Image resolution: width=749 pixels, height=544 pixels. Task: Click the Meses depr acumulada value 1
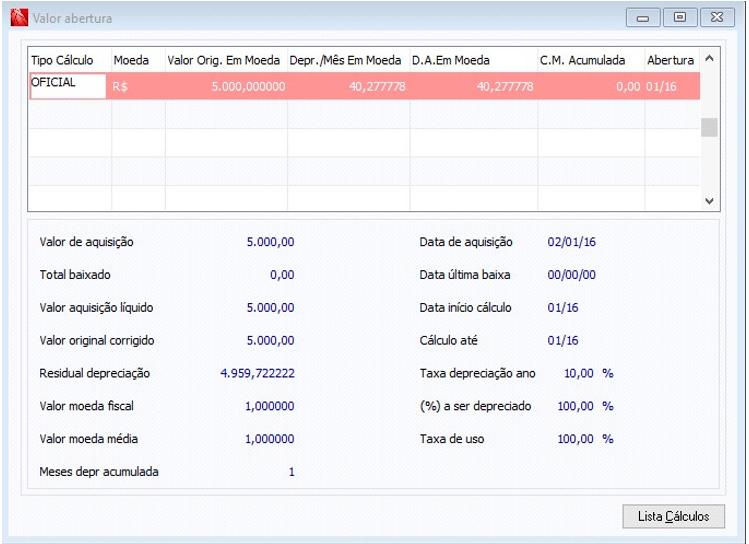(291, 472)
